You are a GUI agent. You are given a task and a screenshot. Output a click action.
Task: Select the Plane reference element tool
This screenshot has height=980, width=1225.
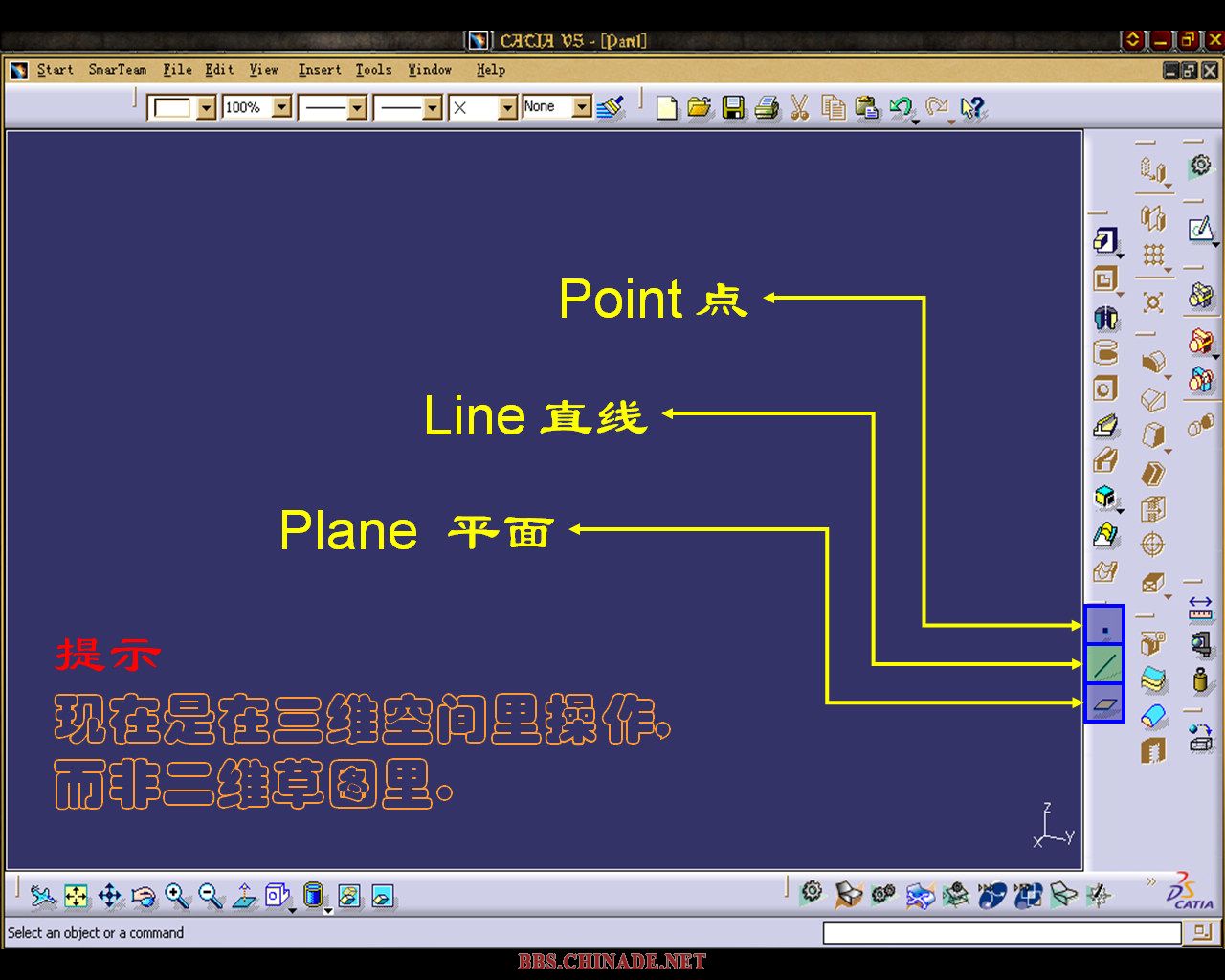click(1104, 703)
